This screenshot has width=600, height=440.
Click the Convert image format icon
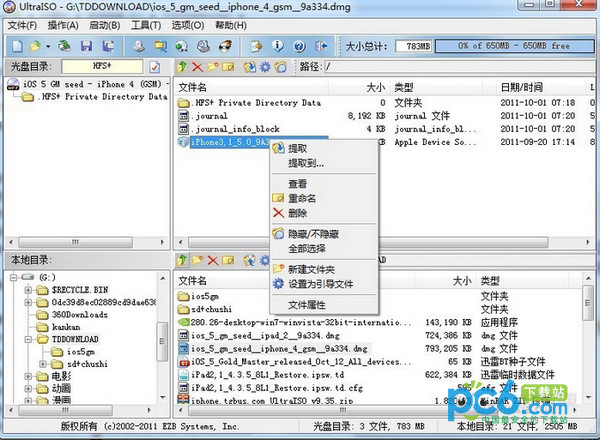pyautogui.click(x=160, y=46)
